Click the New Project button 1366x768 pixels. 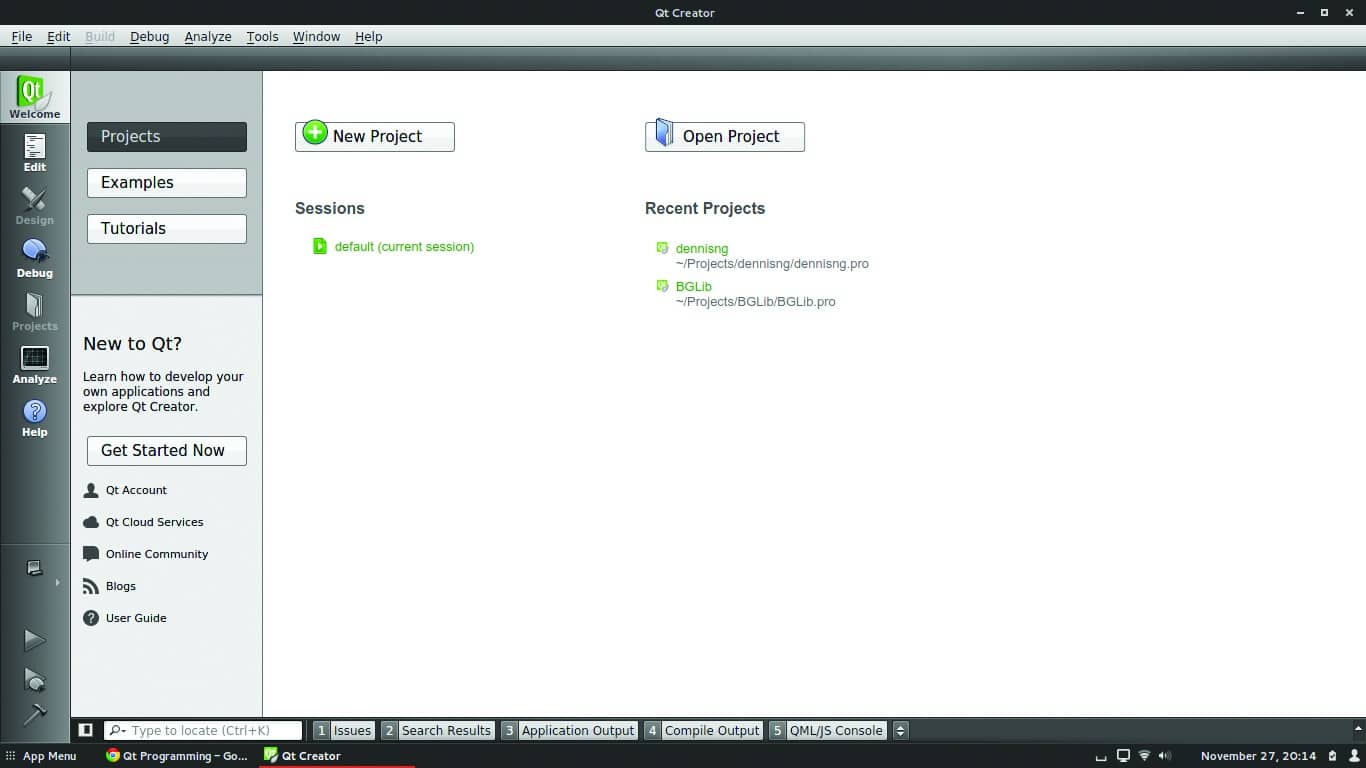374,136
